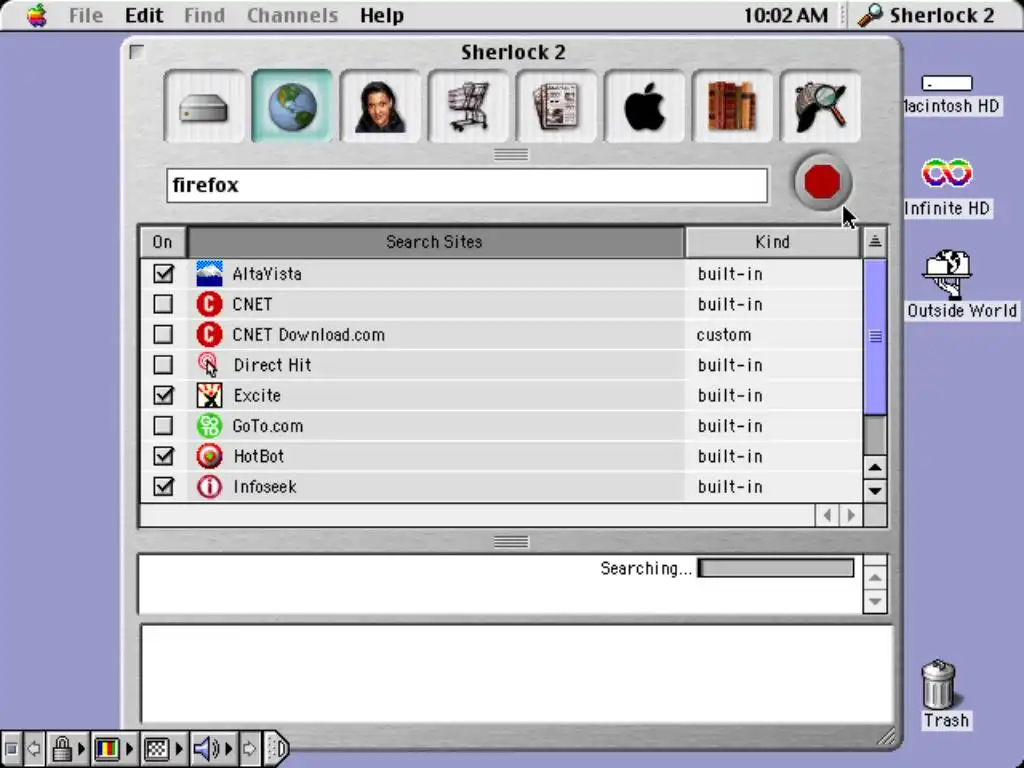The height and width of the screenshot is (768, 1024).
Task: Click the search text field containing firefox
Action: coord(466,185)
